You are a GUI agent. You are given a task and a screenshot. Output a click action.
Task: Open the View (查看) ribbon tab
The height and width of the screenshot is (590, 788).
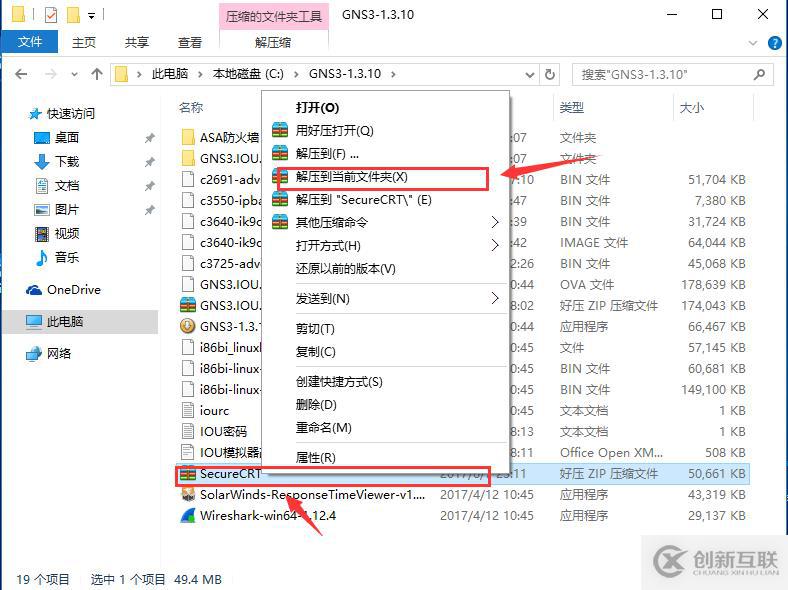tap(189, 42)
